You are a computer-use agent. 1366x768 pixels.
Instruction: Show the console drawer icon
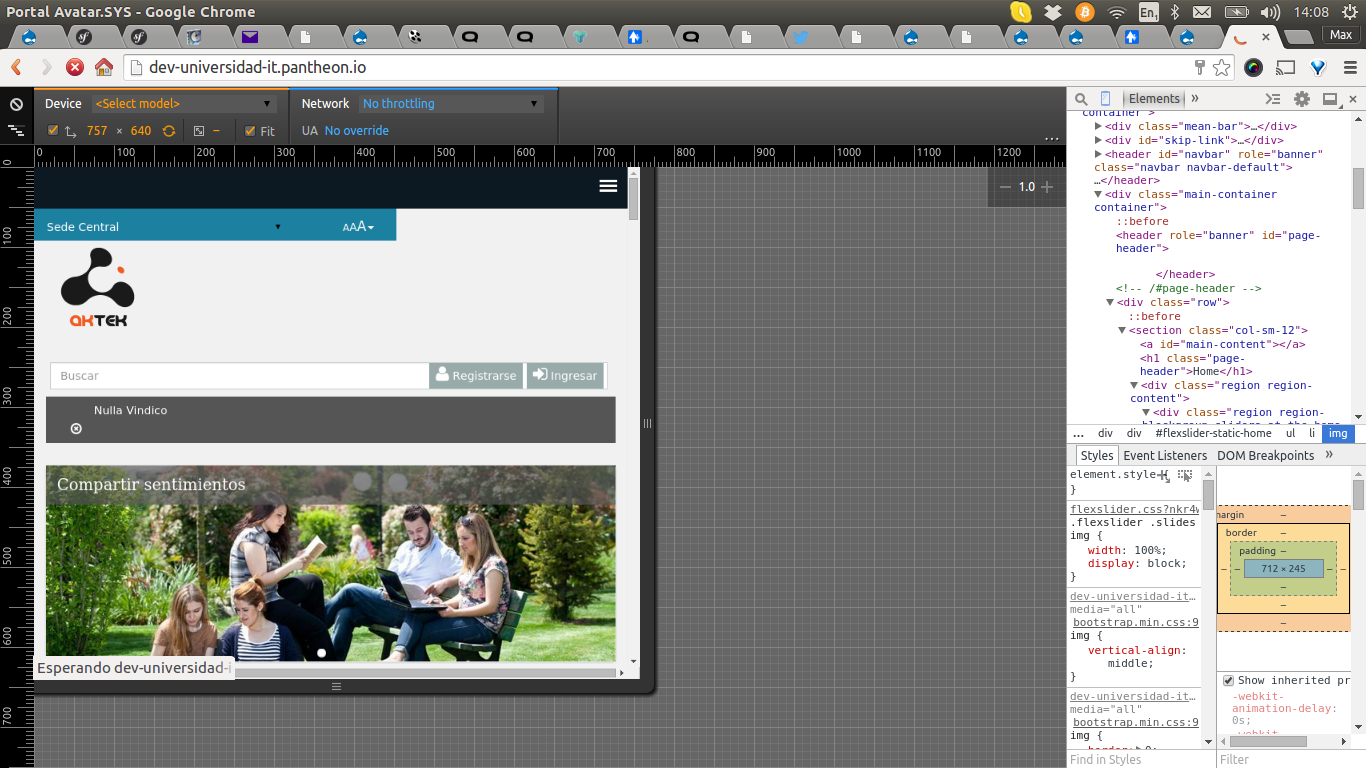tap(1272, 99)
